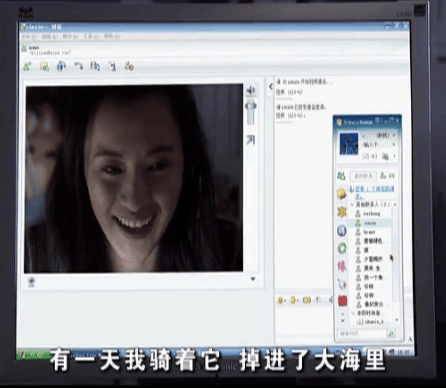Click the video call icon in chat toolbar
The width and height of the screenshot is (446, 388).
[61, 66]
